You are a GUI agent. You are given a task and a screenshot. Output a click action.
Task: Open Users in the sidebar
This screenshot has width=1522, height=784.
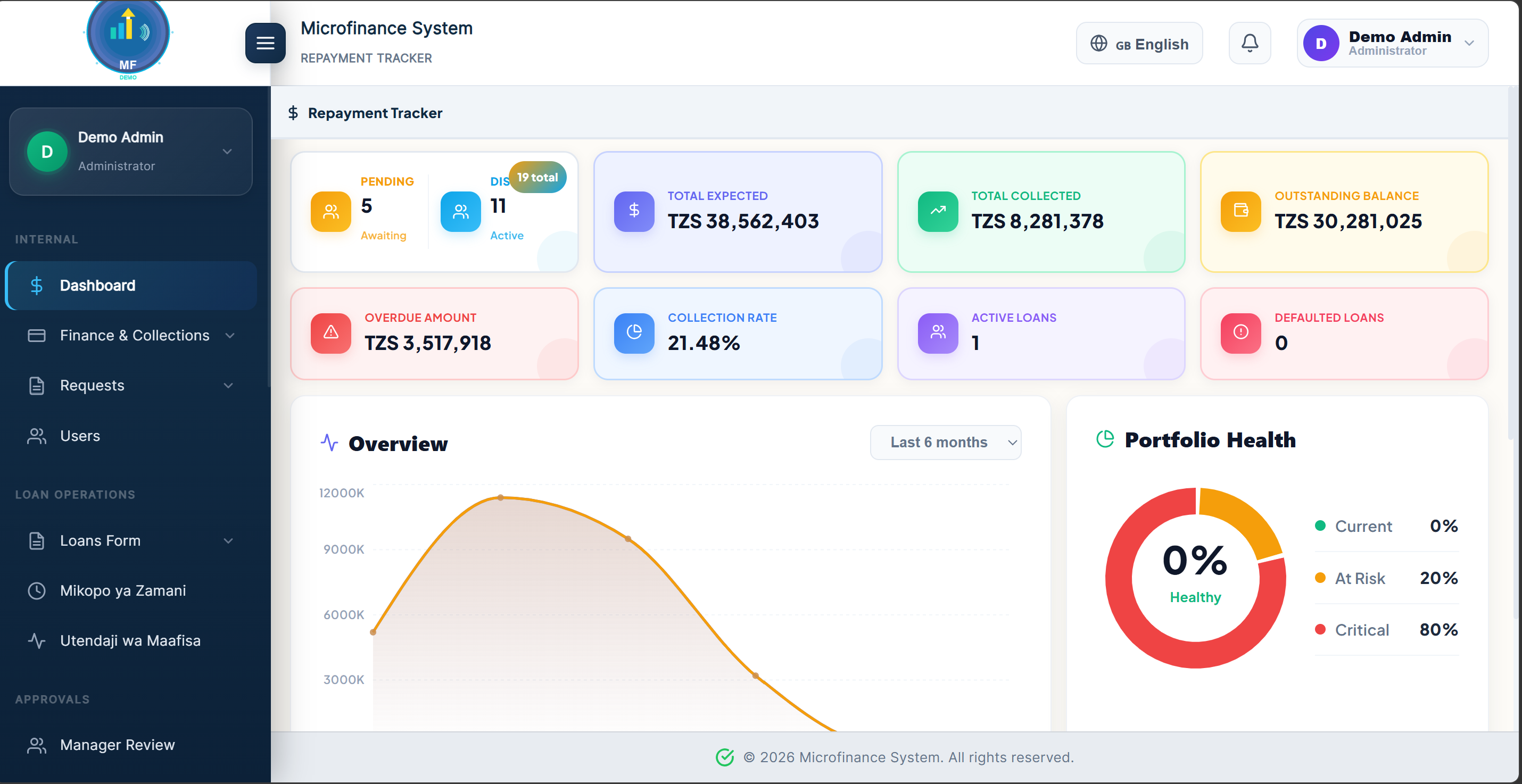tap(130, 436)
